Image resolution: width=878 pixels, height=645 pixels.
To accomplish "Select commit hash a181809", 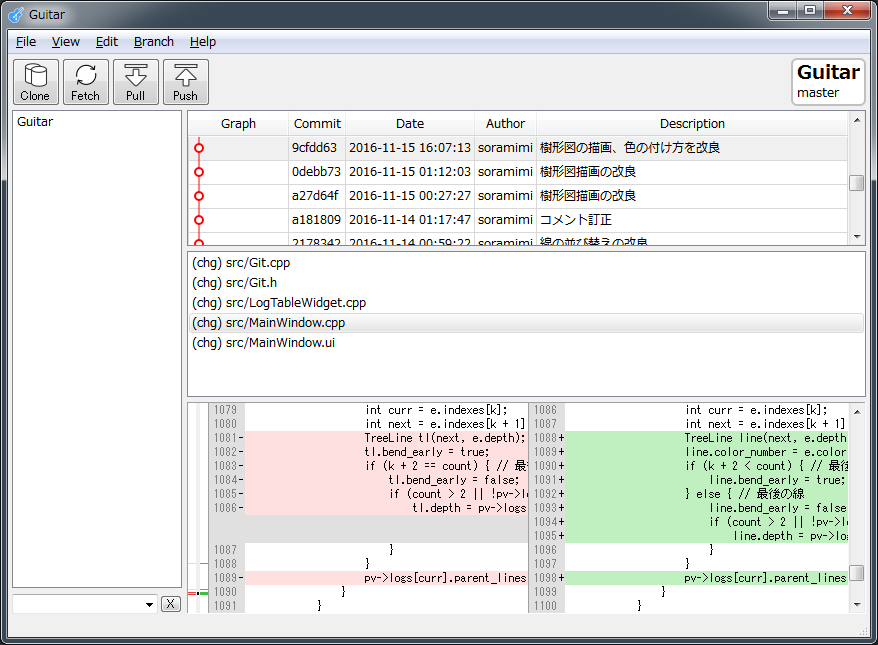I will pyautogui.click(x=316, y=220).
